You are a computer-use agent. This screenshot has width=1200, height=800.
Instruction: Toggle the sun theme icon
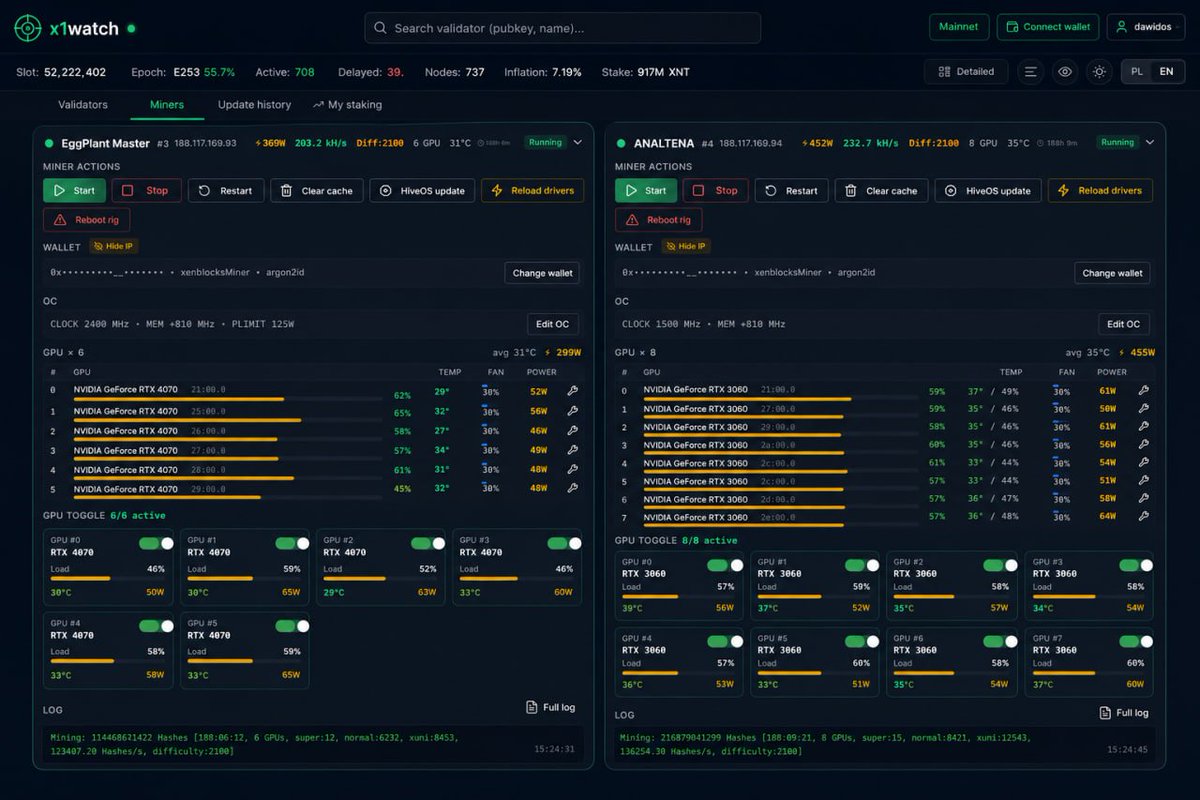pyautogui.click(x=1099, y=72)
